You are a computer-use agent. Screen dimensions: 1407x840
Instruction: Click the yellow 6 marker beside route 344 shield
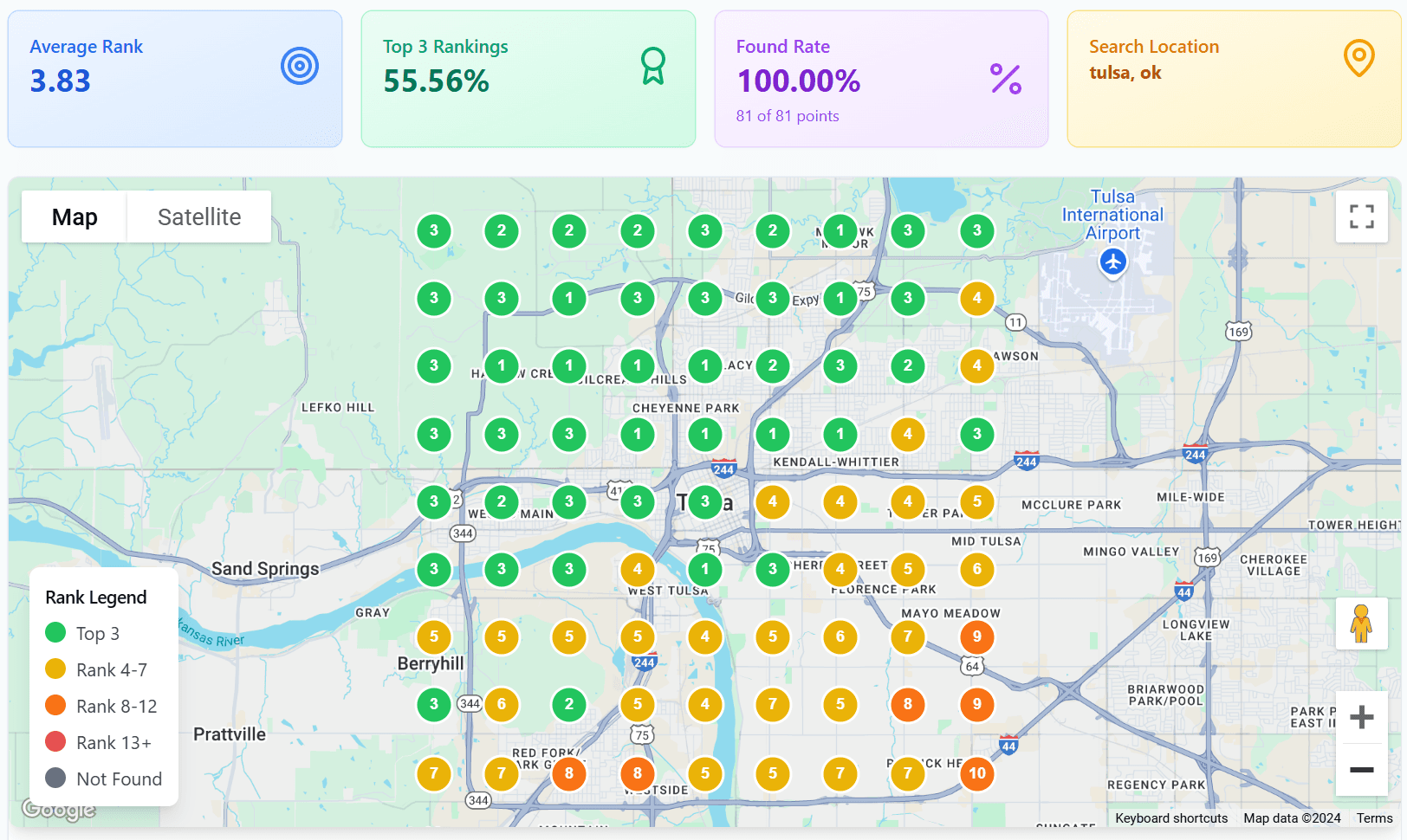(x=502, y=704)
